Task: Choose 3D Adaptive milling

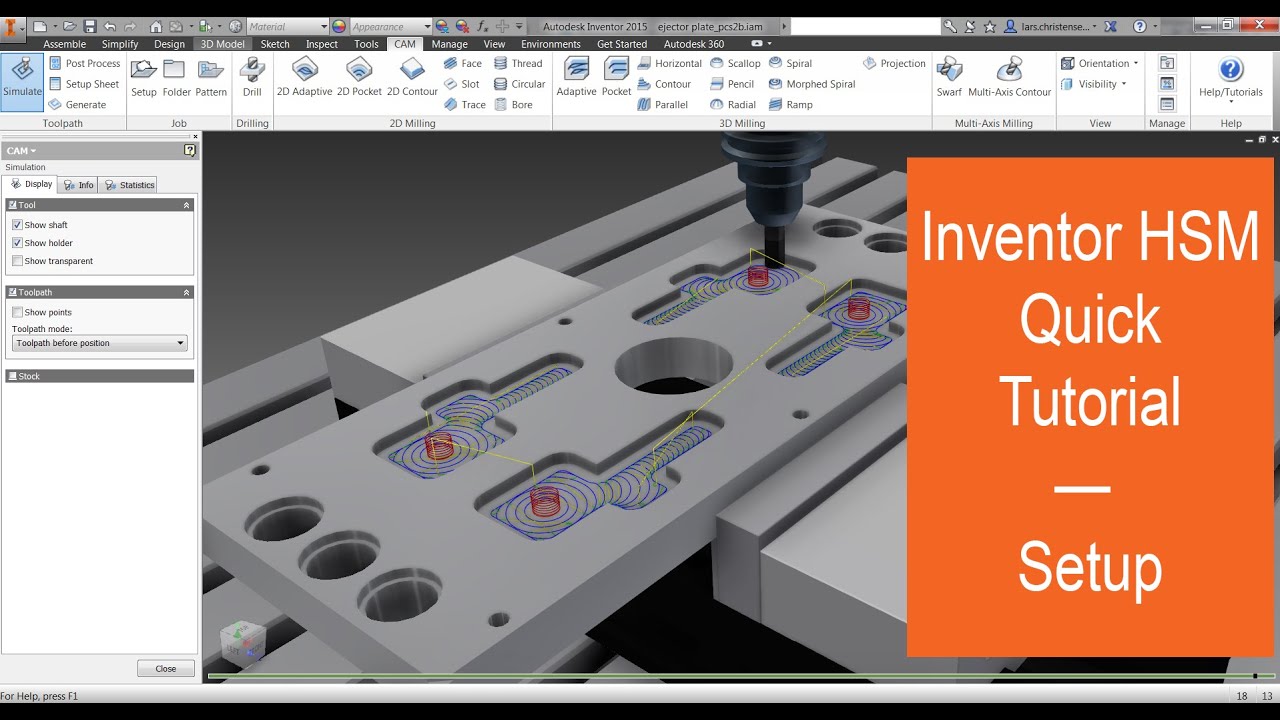Action: point(576,78)
